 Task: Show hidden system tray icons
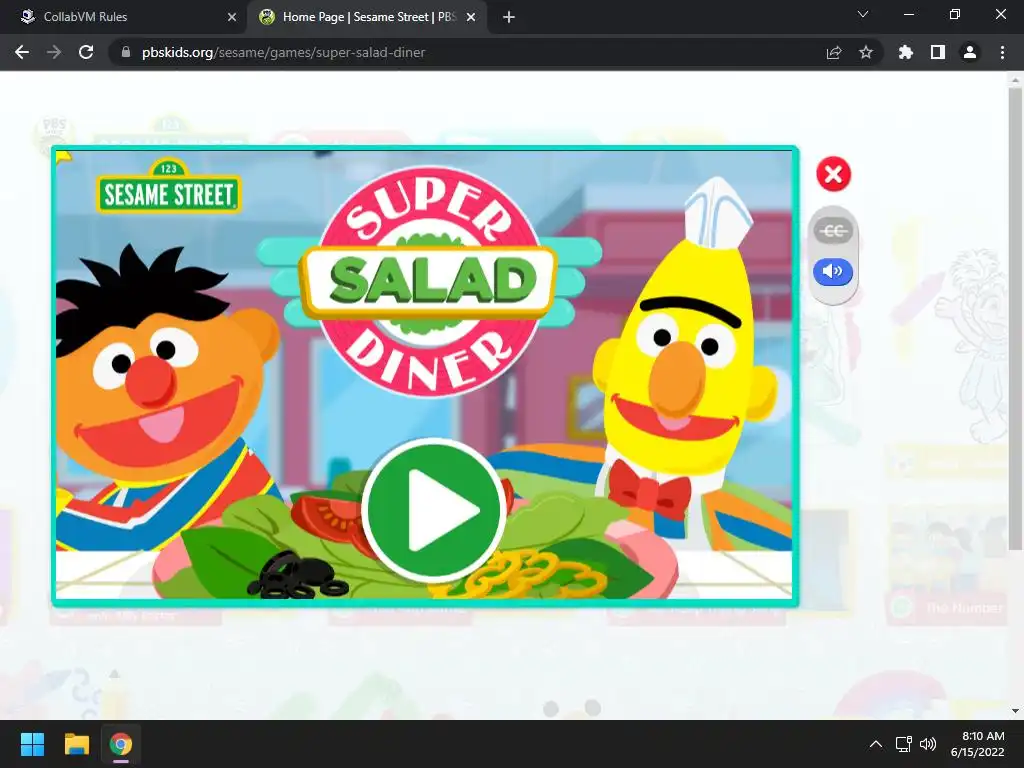(x=876, y=744)
